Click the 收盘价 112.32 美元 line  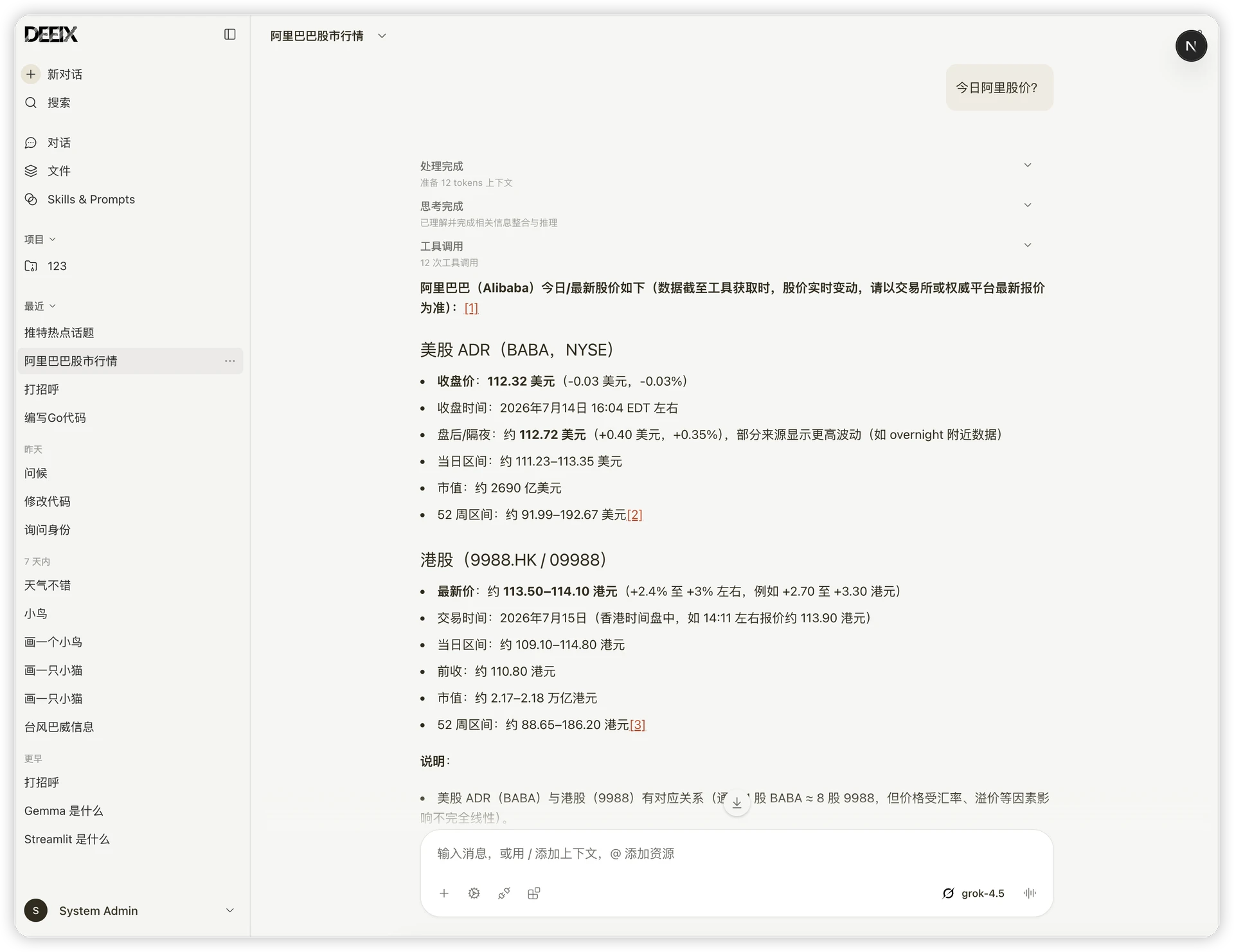pyautogui.click(x=562, y=381)
